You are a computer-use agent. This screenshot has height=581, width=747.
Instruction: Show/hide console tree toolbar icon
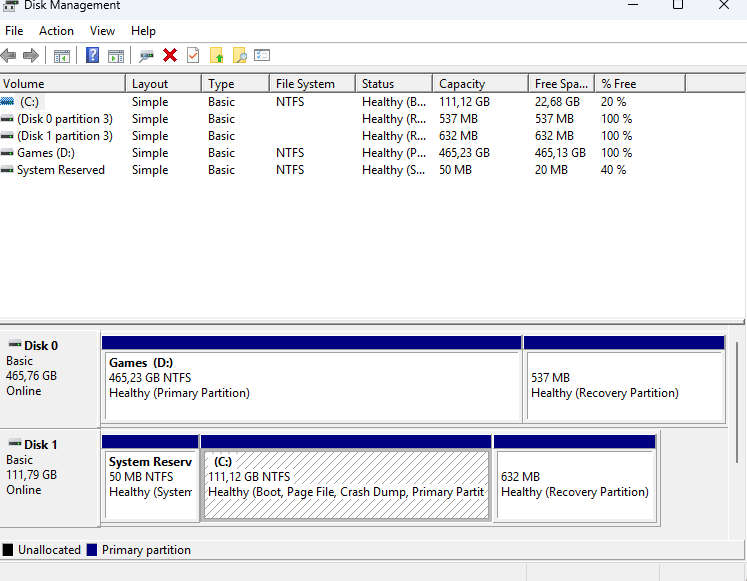pyautogui.click(x=61, y=56)
